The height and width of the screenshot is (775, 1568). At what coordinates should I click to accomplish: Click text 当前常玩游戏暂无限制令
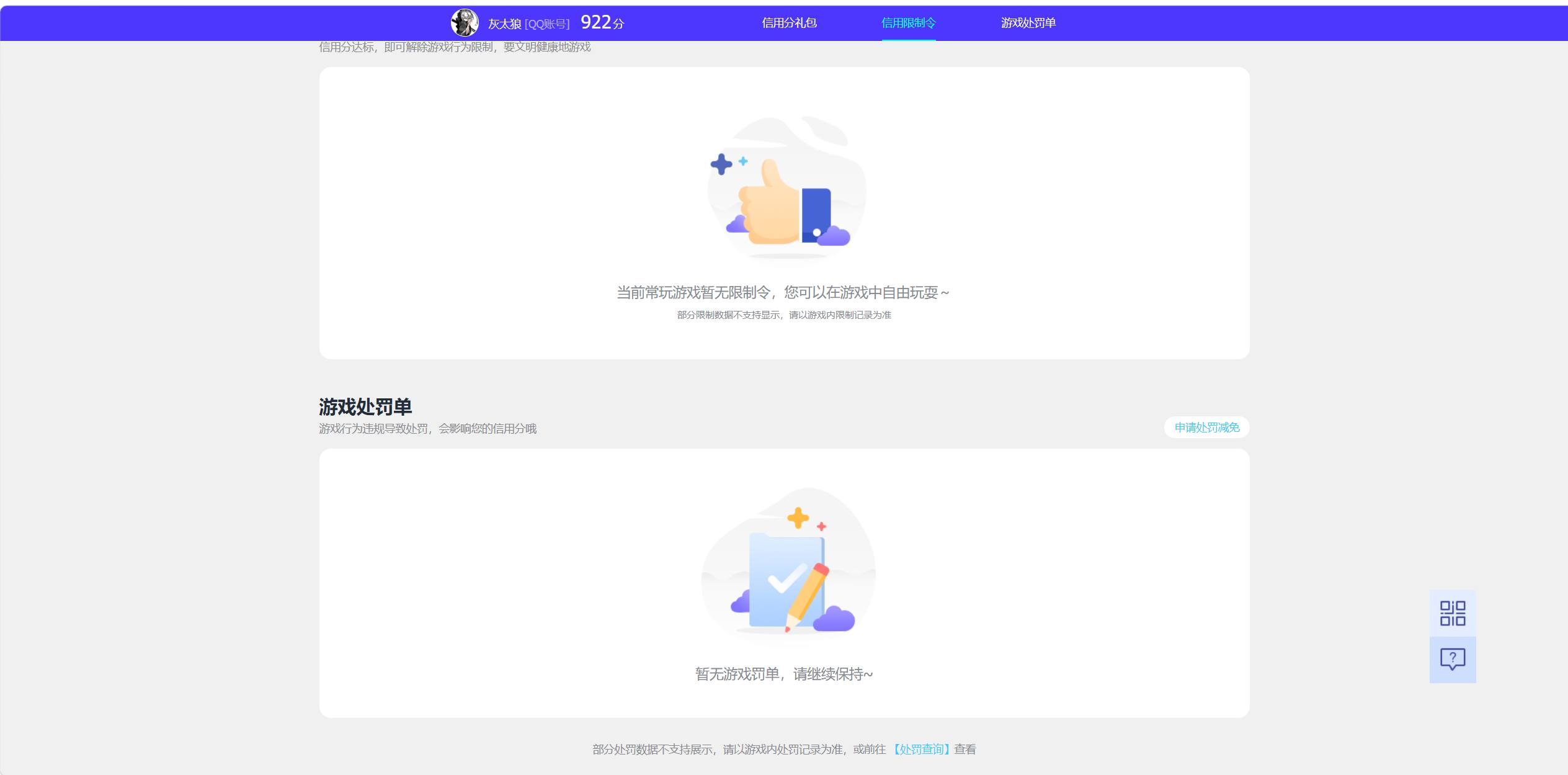[x=693, y=292]
